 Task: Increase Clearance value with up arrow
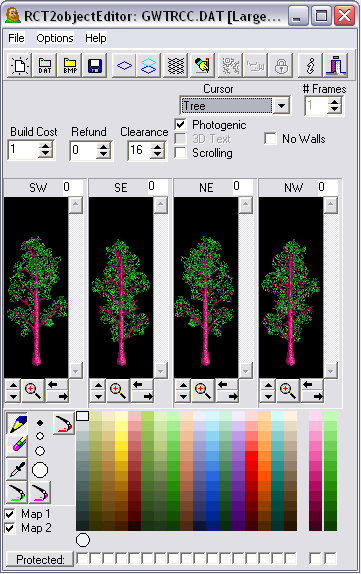[x=157, y=146]
